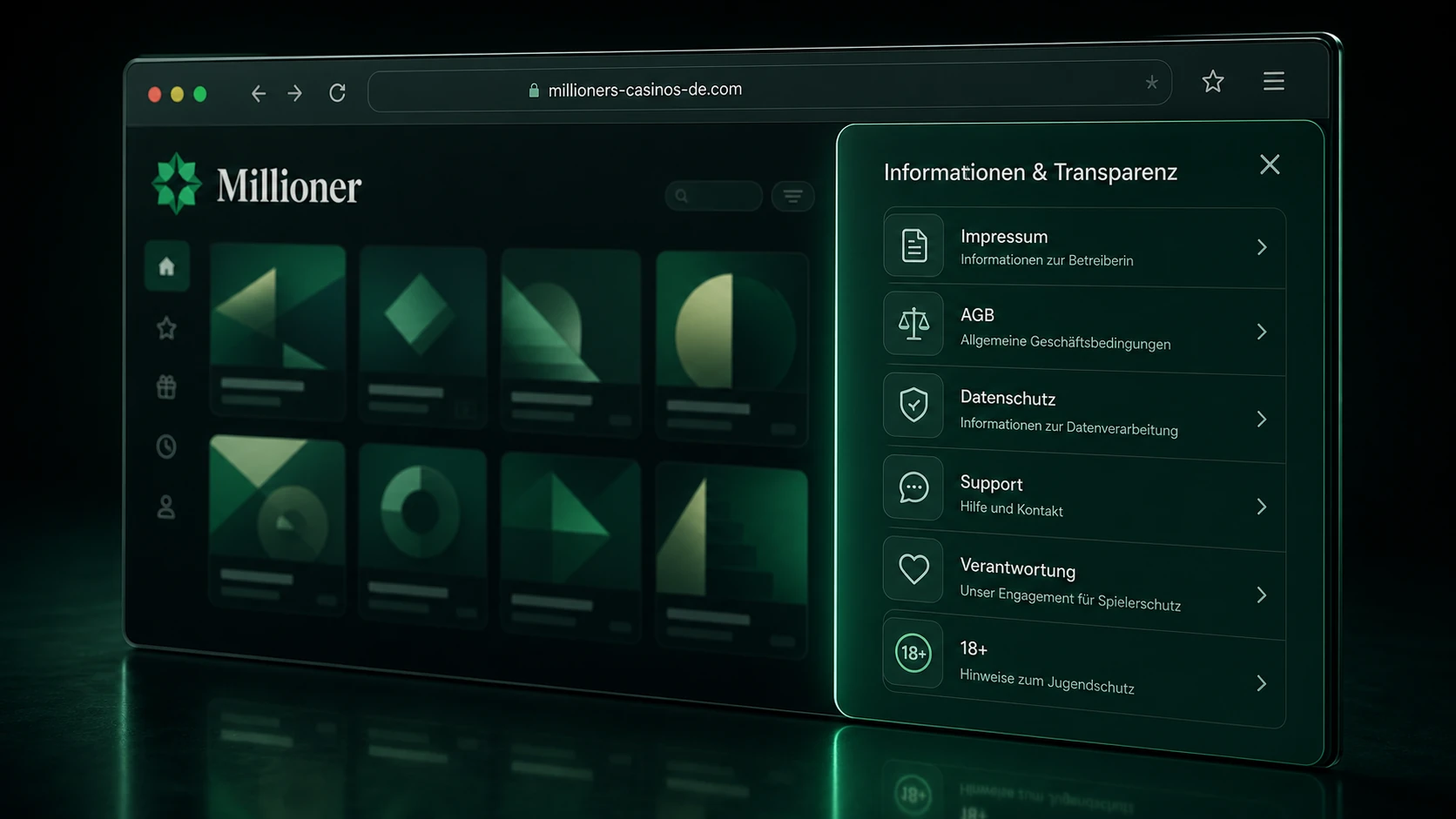This screenshot has width=1456, height=819.
Task: Open the game tile with a ring shape
Action: point(422,534)
